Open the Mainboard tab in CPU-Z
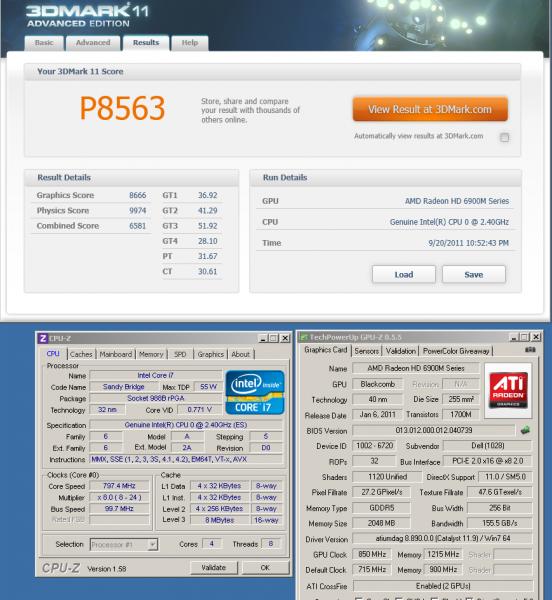552x600 pixels. (x=116, y=354)
